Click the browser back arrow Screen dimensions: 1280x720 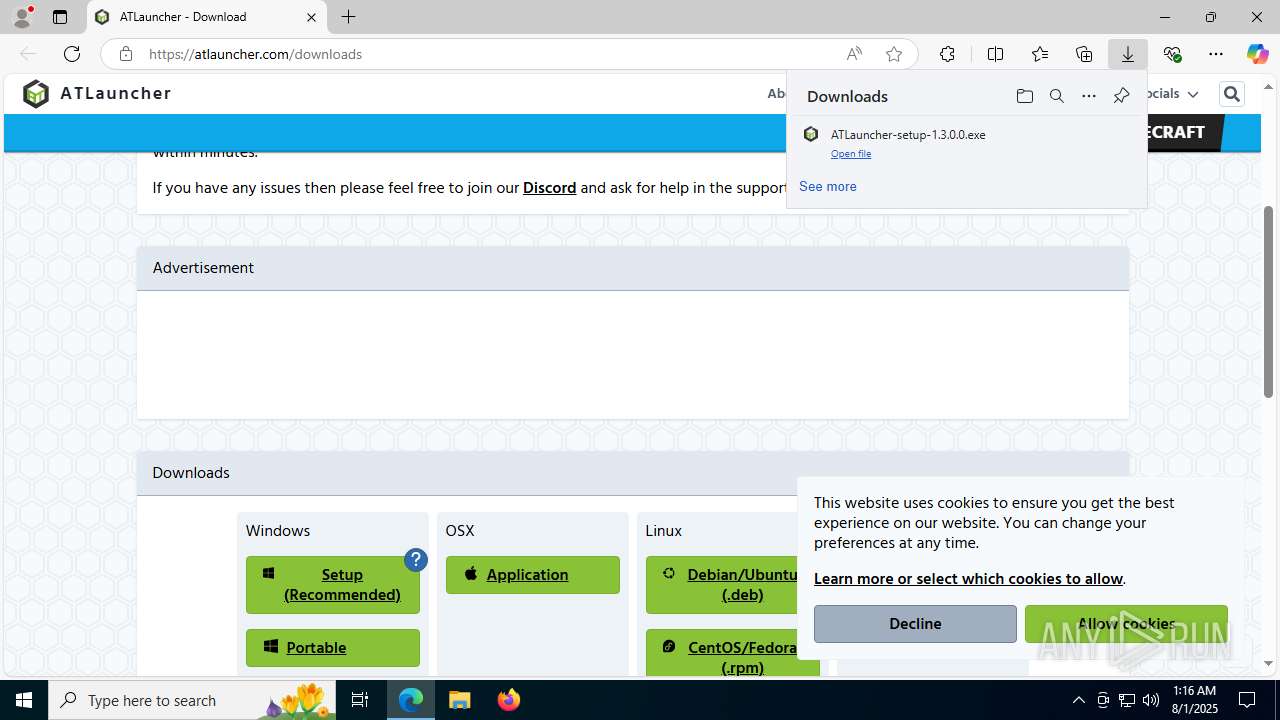(28, 54)
